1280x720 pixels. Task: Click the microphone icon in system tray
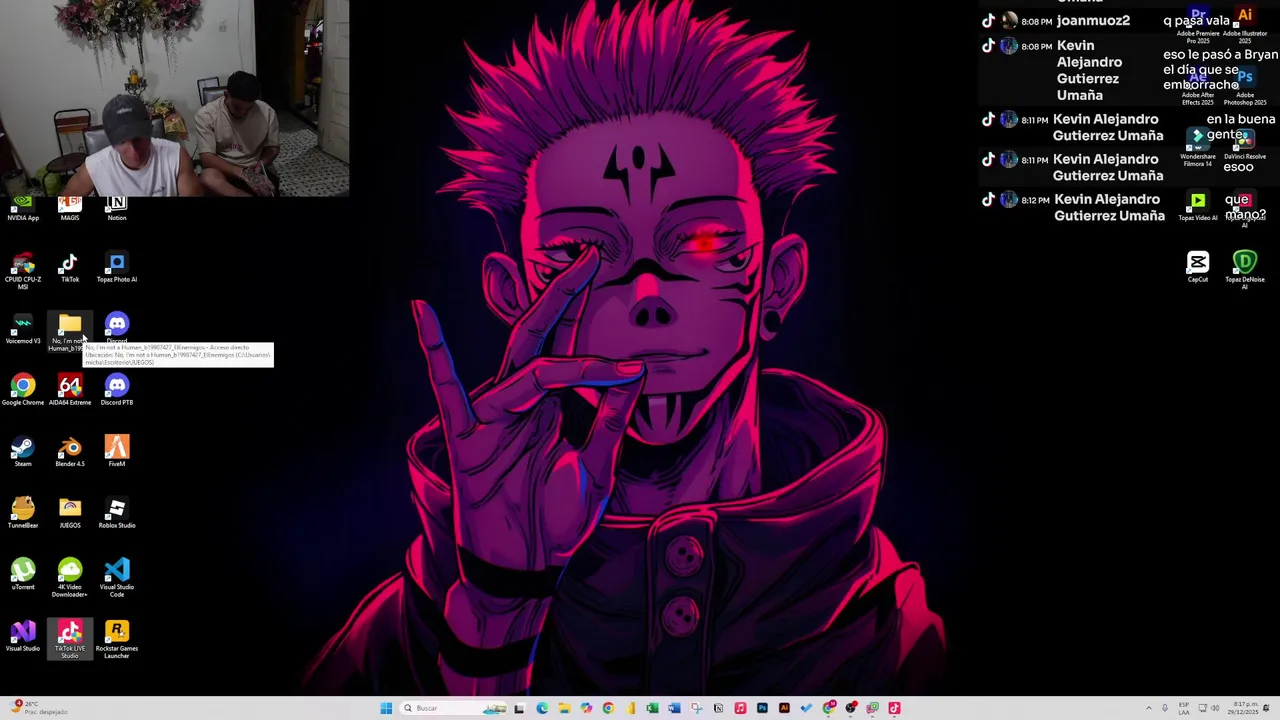coord(1164,708)
